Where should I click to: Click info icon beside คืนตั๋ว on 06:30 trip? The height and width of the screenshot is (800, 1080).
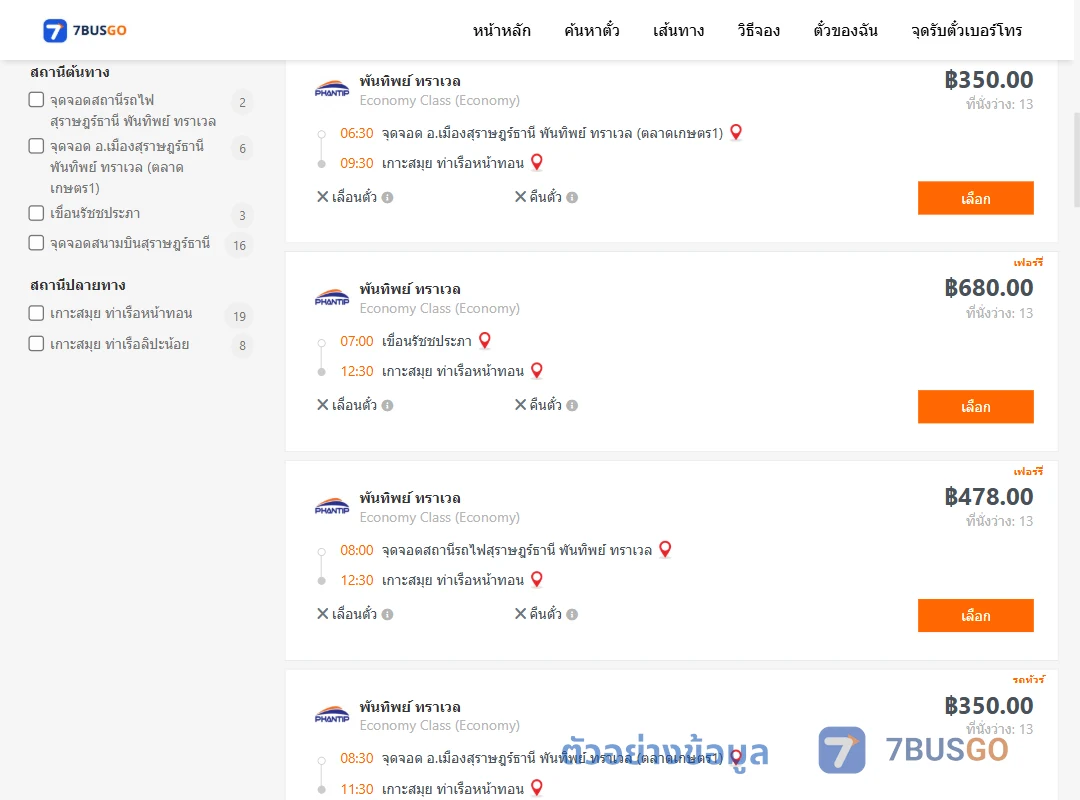coord(572,198)
